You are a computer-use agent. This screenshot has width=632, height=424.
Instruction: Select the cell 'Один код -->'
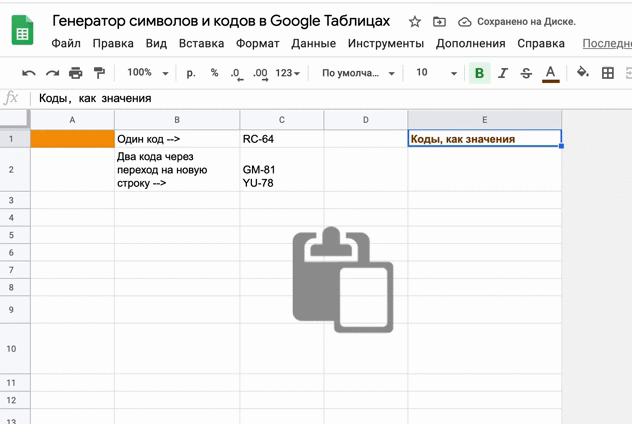coord(177,139)
